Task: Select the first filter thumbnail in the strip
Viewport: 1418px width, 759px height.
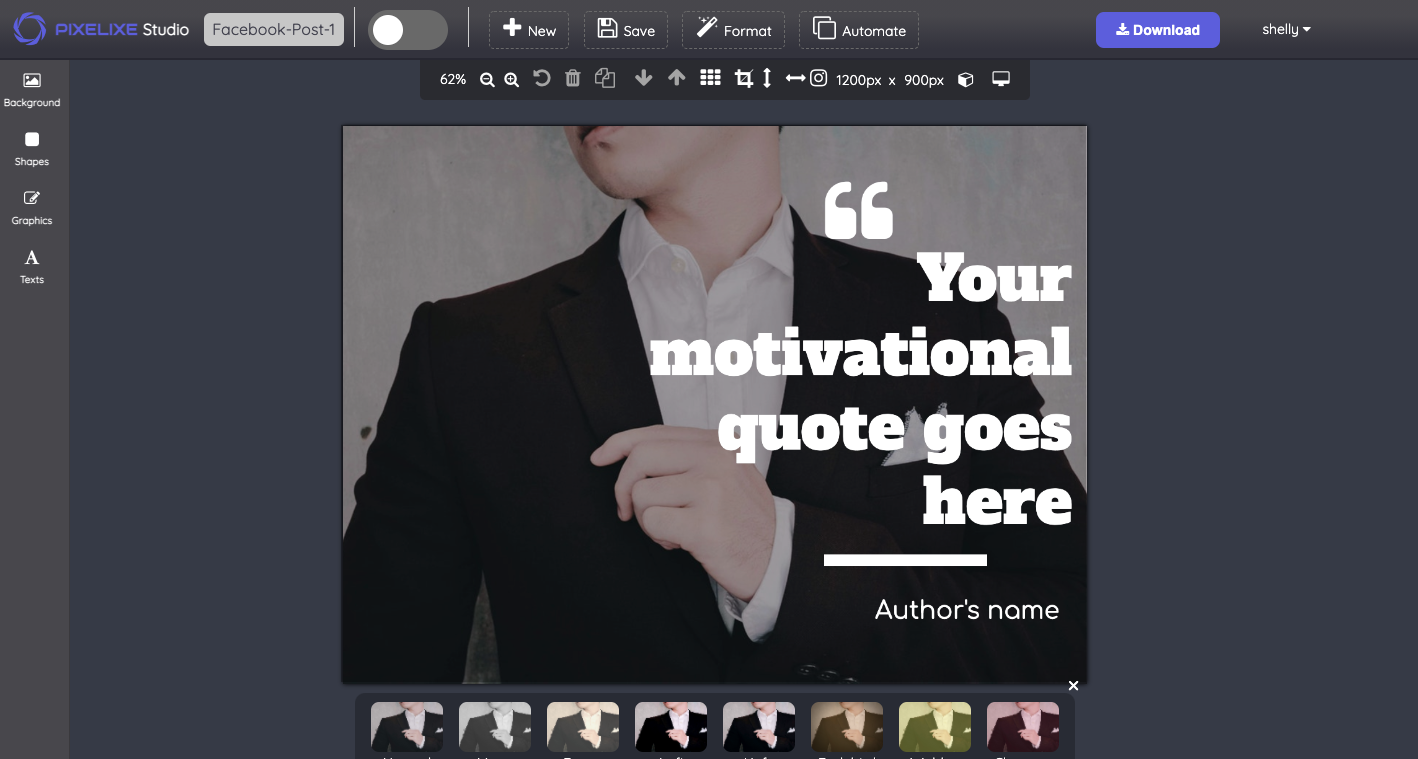Action: [x=407, y=727]
